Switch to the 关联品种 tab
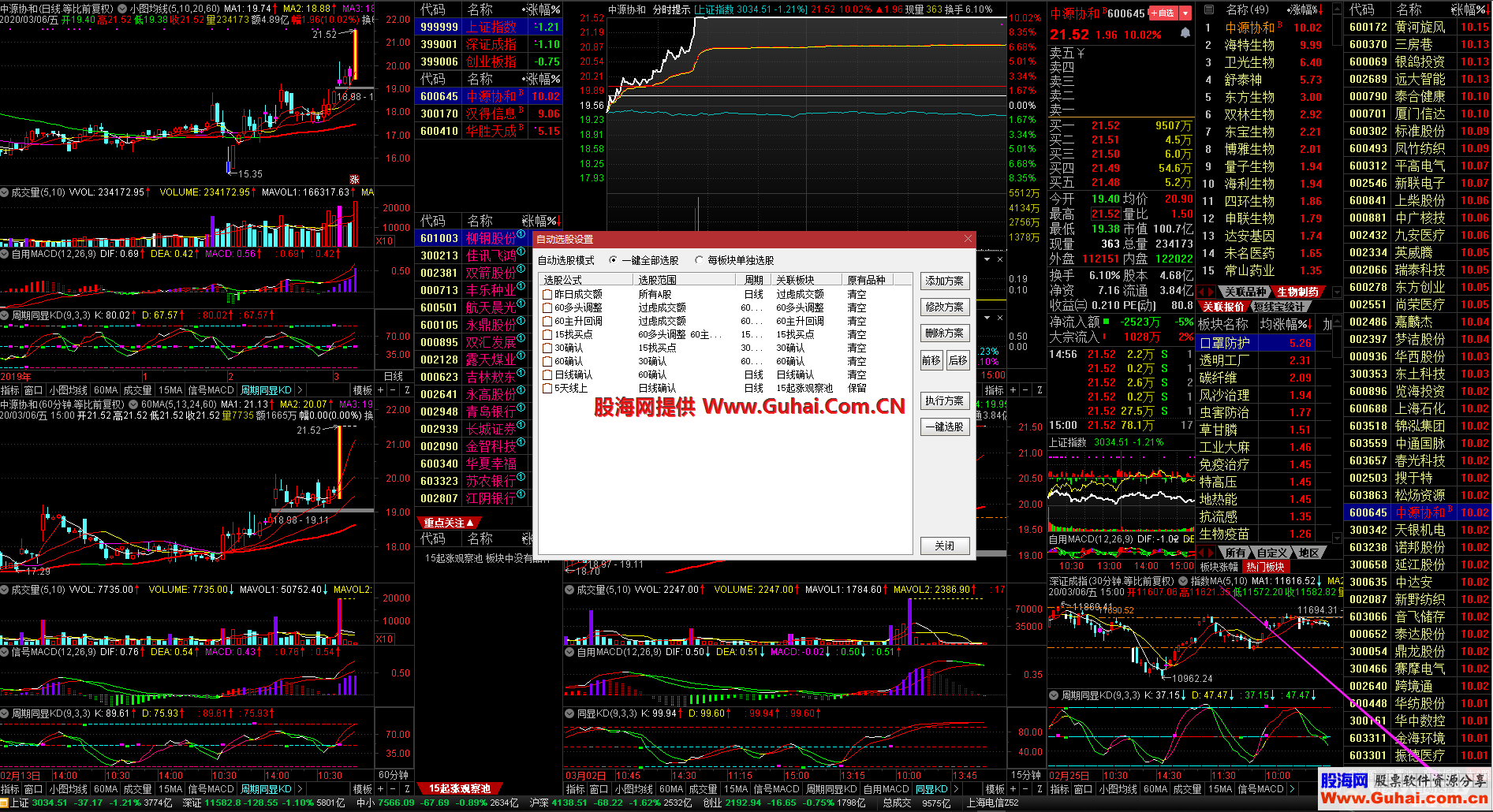The width and height of the screenshot is (1493, 812). tap(1246, 292)
